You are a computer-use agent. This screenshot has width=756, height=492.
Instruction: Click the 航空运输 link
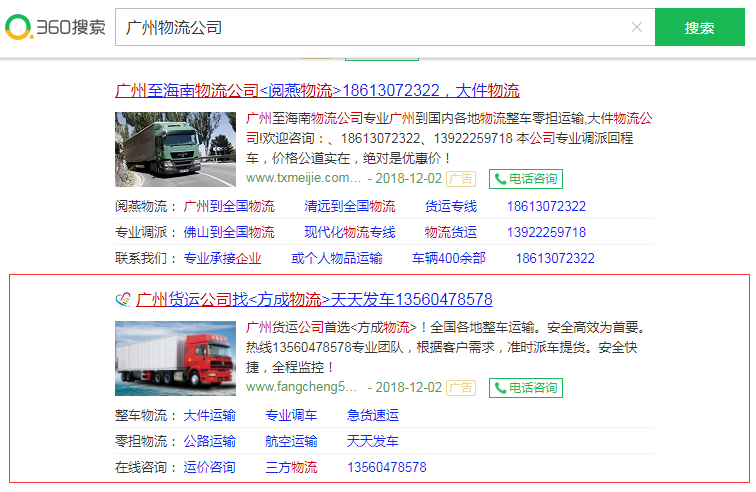(x=291, y=441)
